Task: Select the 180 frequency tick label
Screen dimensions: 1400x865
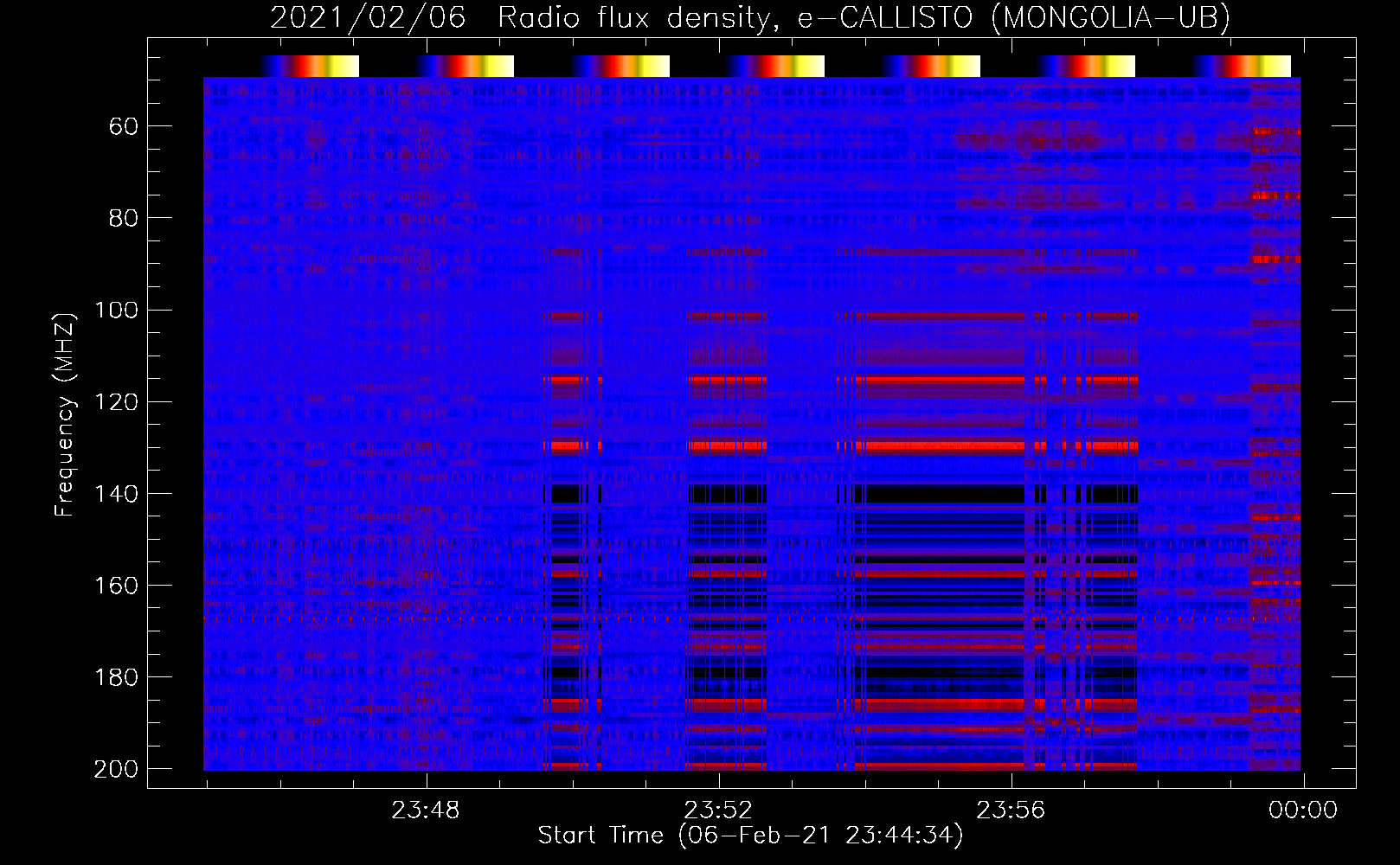Action: click(116, 677)
